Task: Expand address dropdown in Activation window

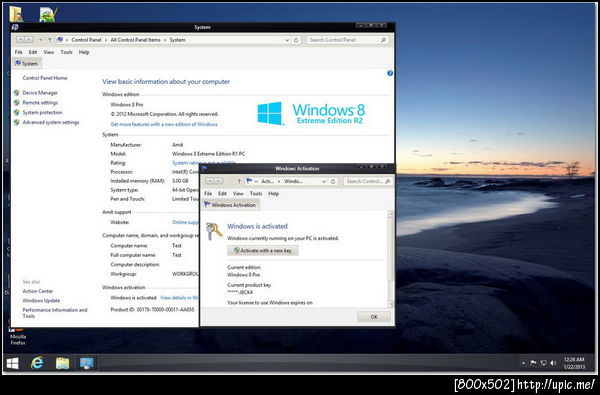Action: pos(324,181)
